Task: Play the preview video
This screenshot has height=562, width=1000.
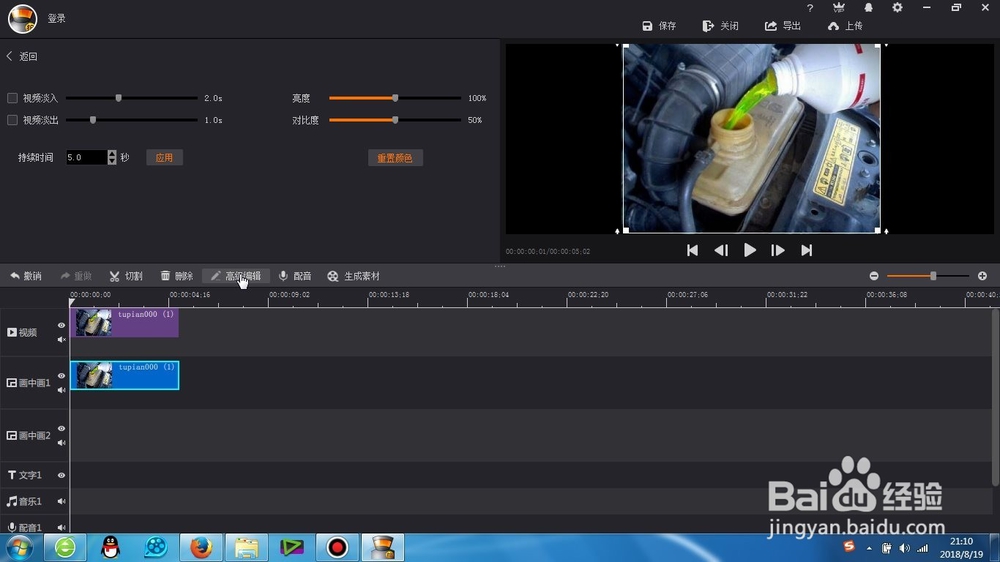Action: [x=750, y=251]
